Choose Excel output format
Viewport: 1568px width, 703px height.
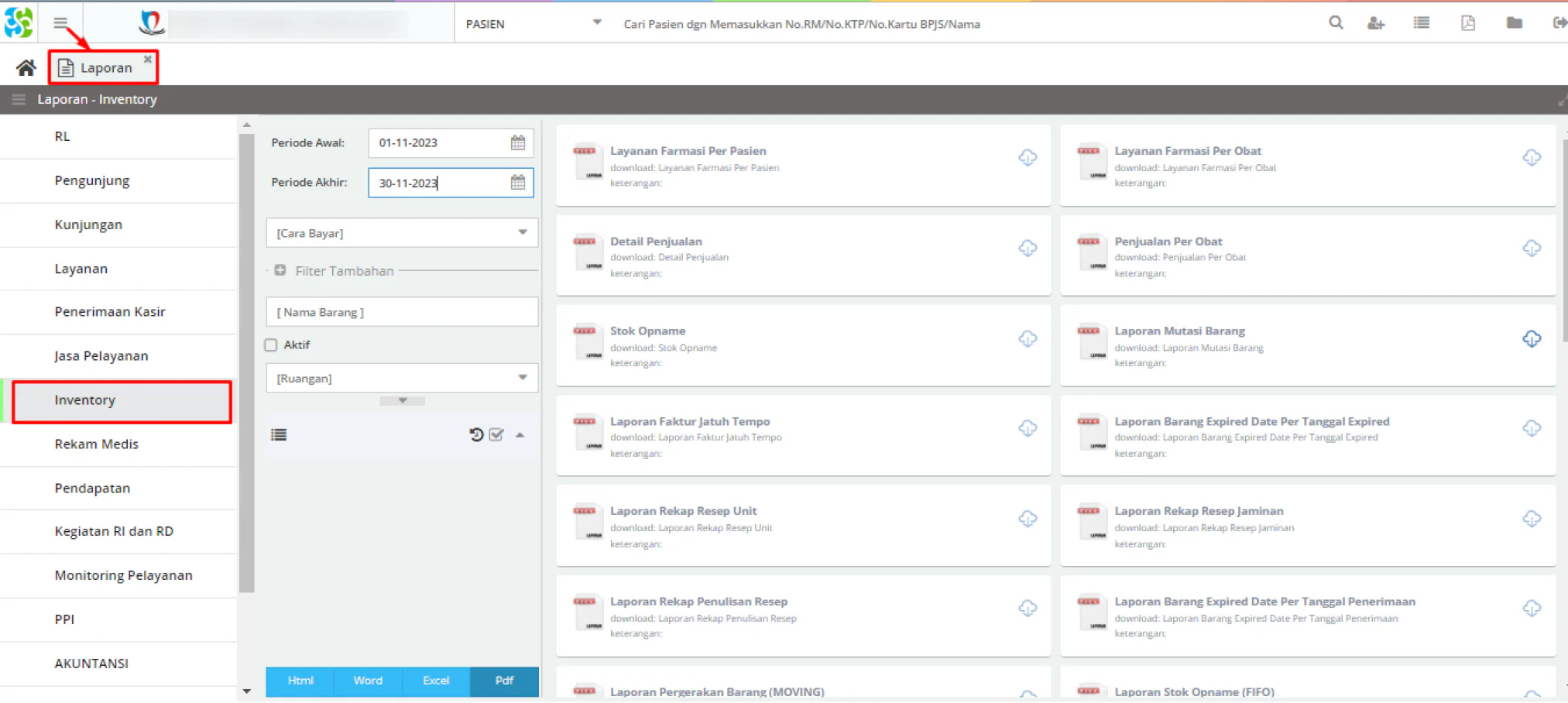coord(436,681)
